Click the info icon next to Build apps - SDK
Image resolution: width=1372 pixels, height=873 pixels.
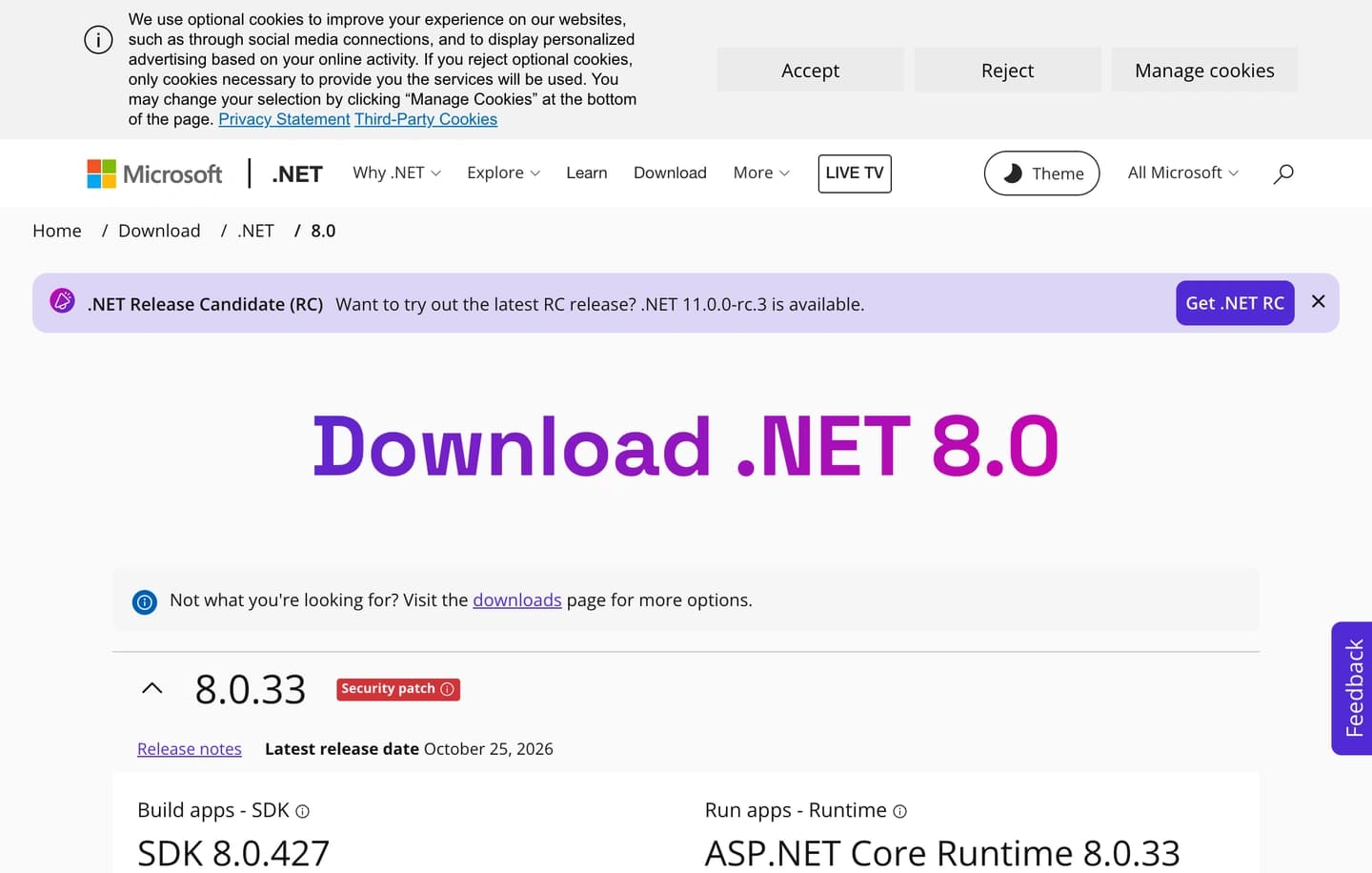click(x=302, y=811)
